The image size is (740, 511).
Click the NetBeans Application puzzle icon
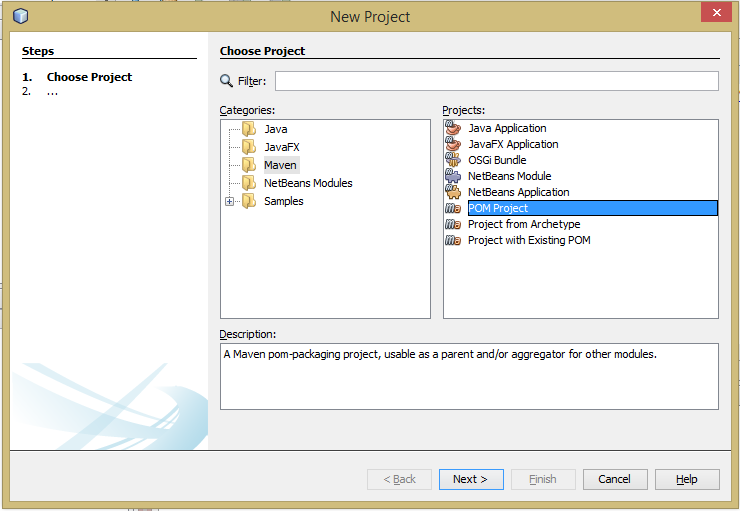[x=453, y=192]
